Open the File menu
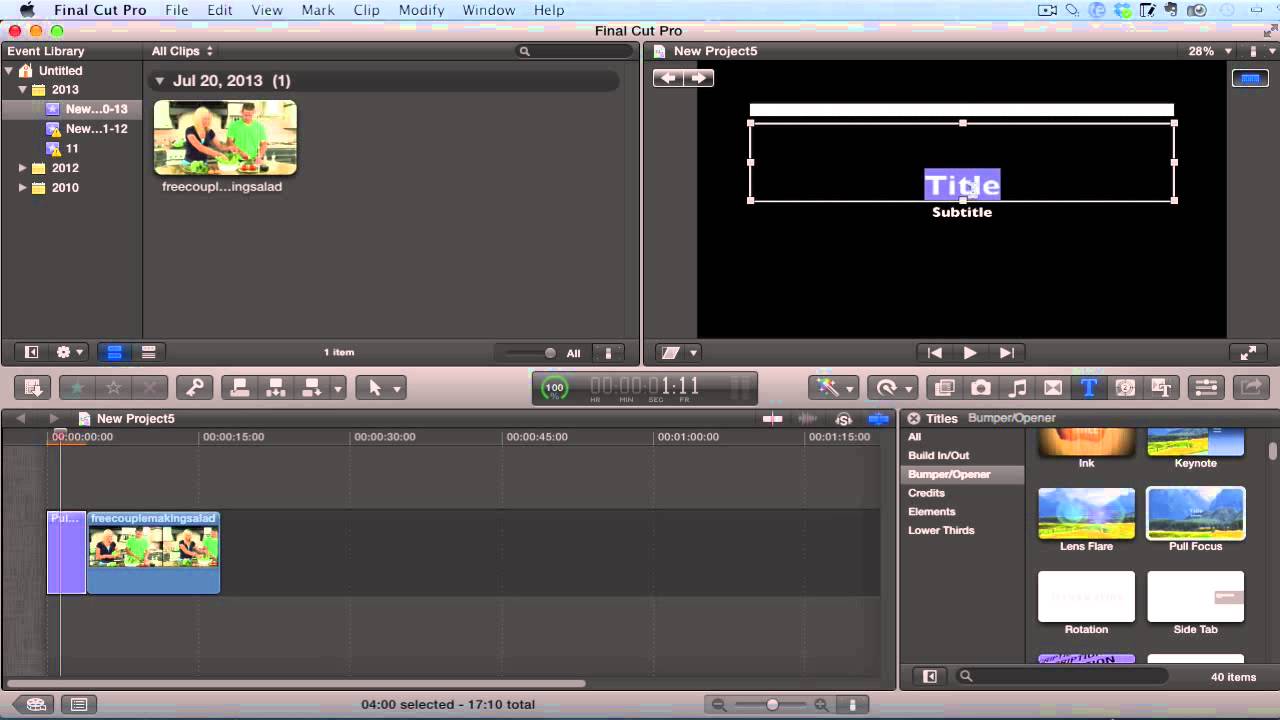1280x720 pixels. tap(177, 10)
